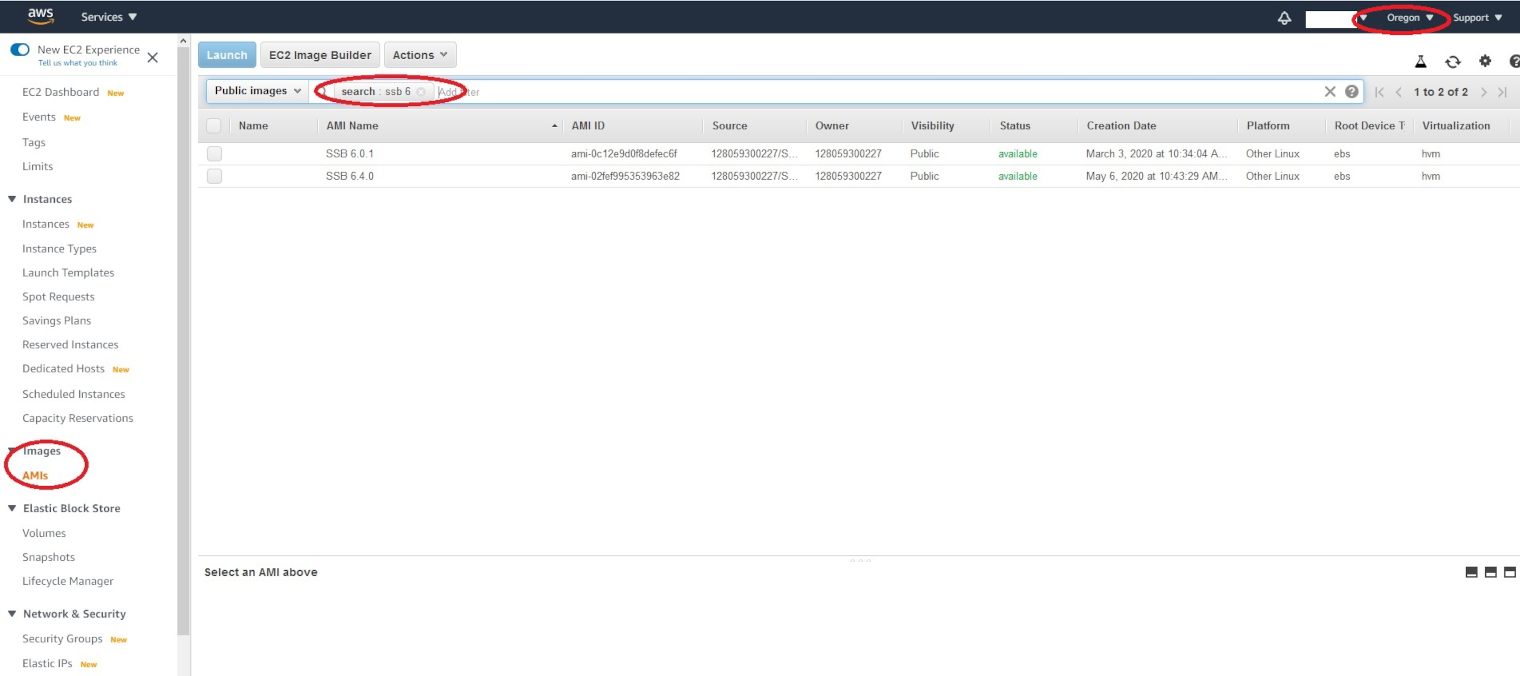This screenshot has width=1520, height=676.
Task: Collapse the Network & Security section
Action: pos(12,614)
